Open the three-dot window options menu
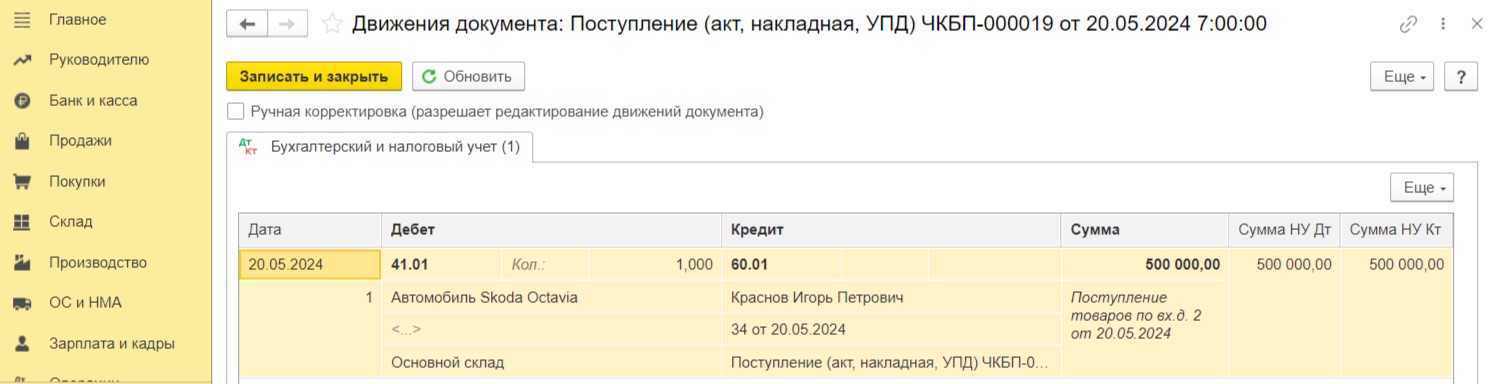Screen dimensions: 1488x384 click(1443, 23)
